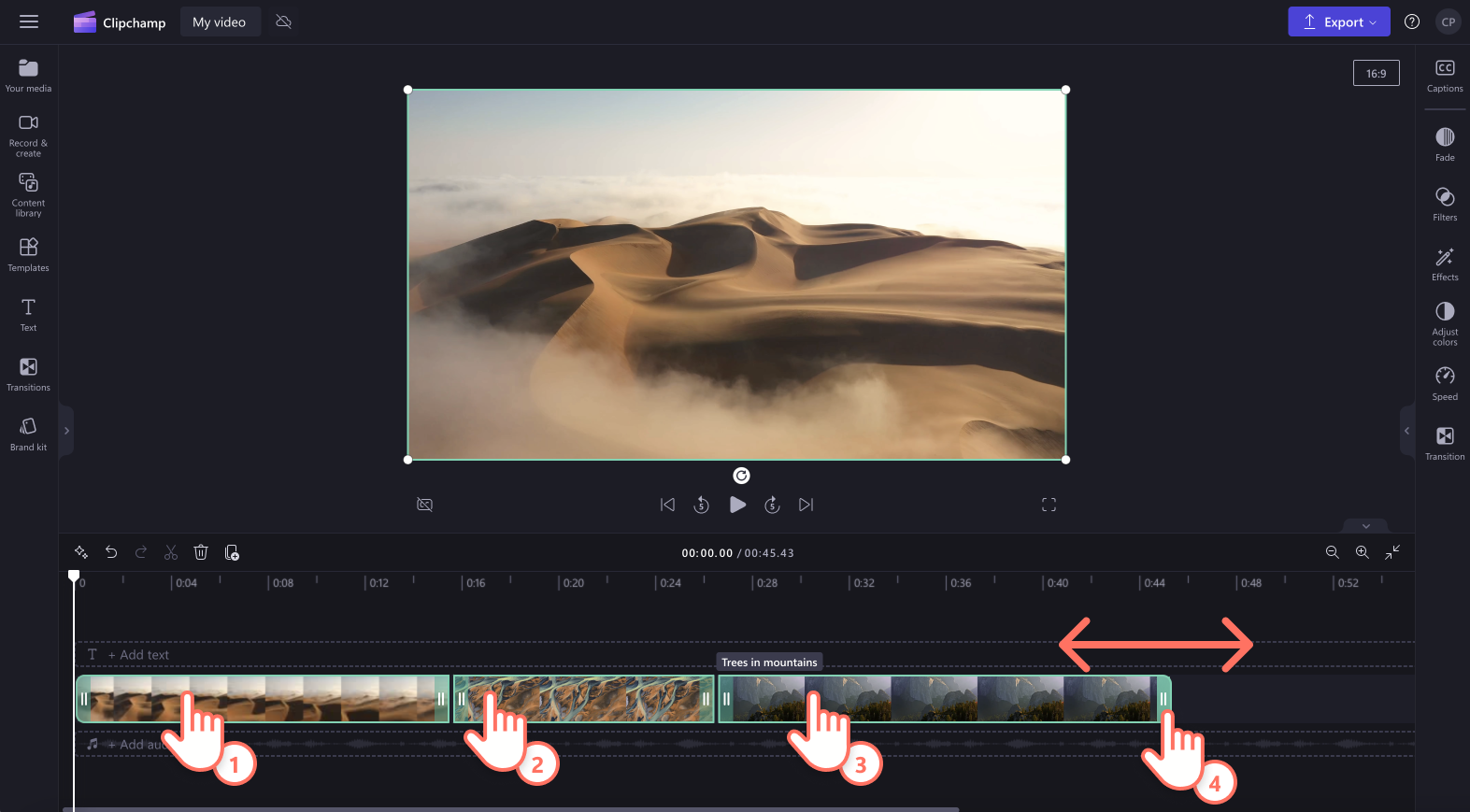
Task: Split clip with scissors icon
Action: point(171,552)
